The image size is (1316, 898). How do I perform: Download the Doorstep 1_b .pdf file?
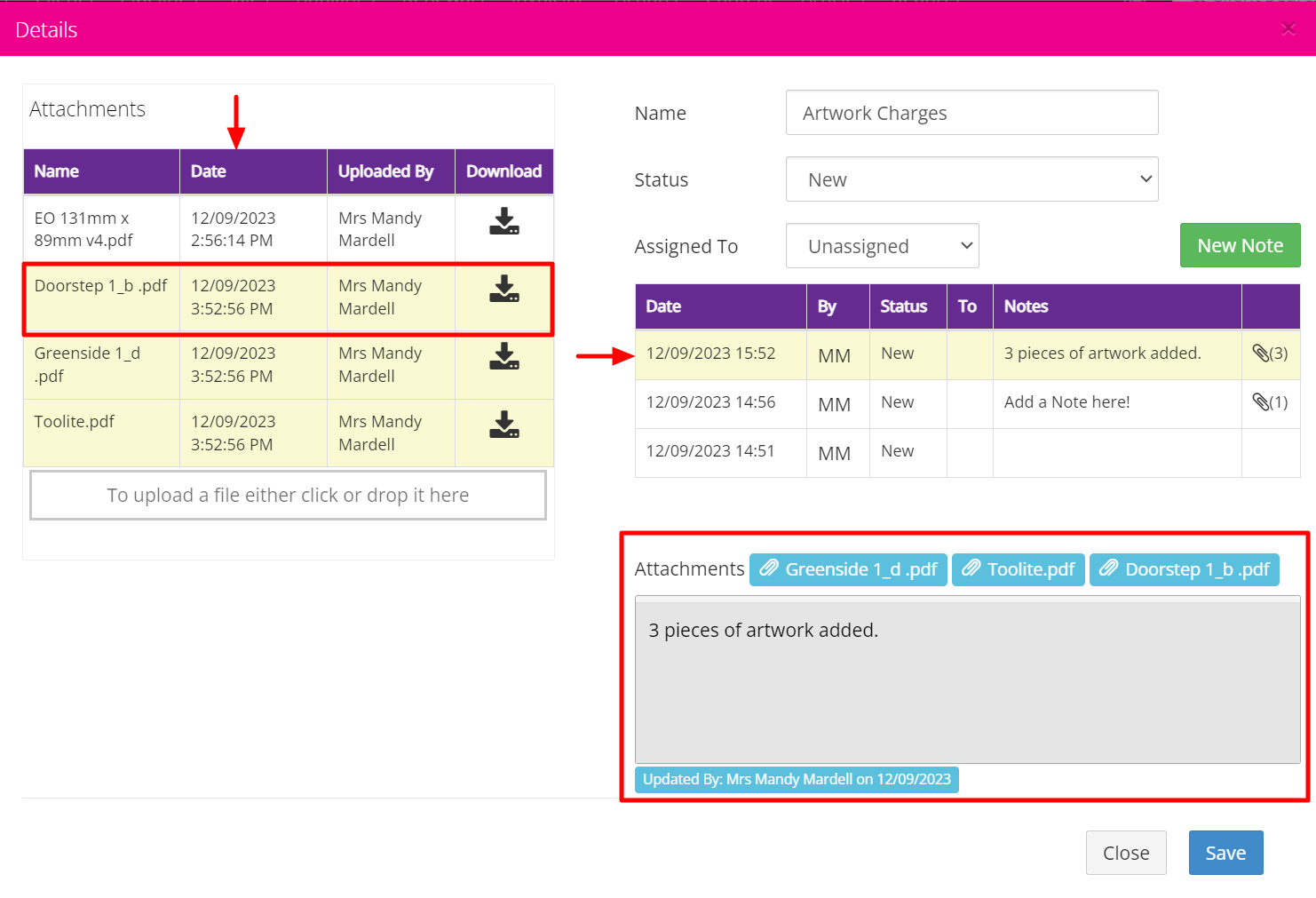(503, 289)
